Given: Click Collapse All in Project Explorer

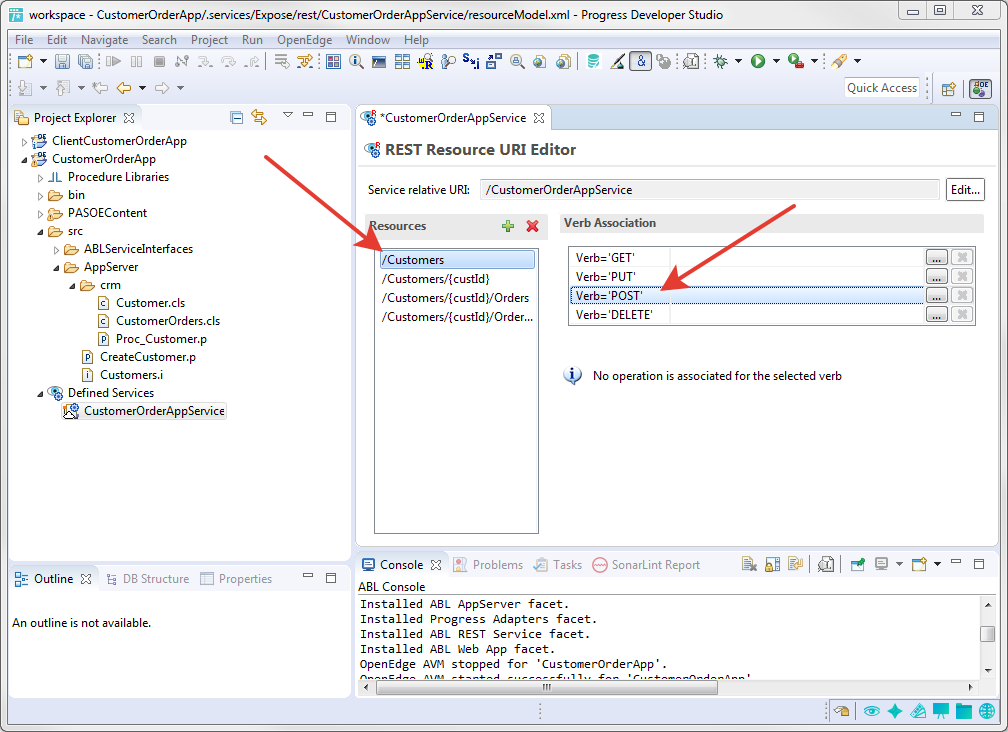Looking at the screenshot, I should pos(237,117).
